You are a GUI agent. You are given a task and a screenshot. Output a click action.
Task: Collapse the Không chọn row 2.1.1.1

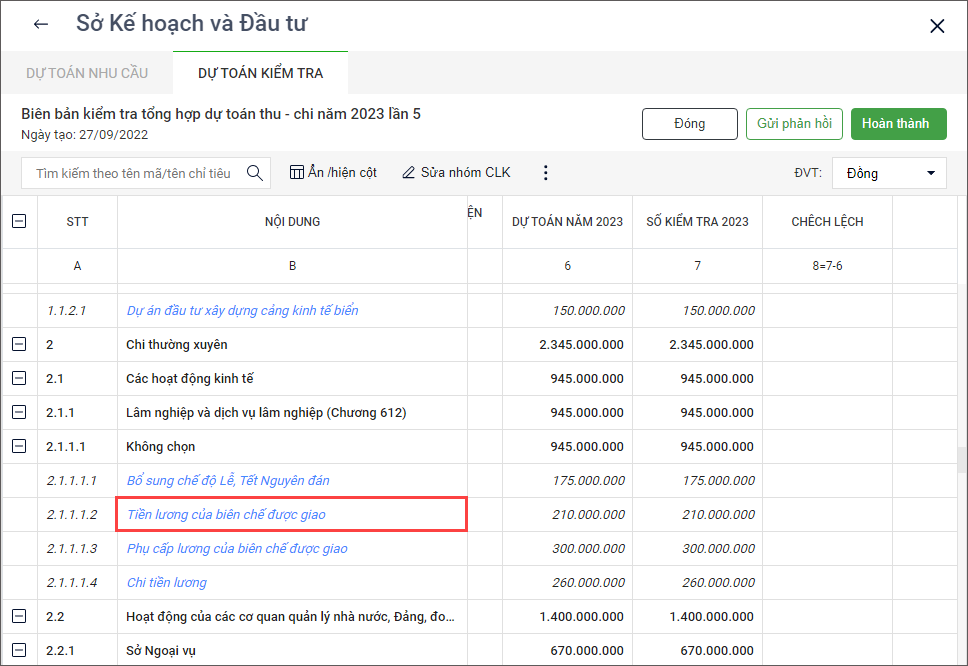(19, 447)
